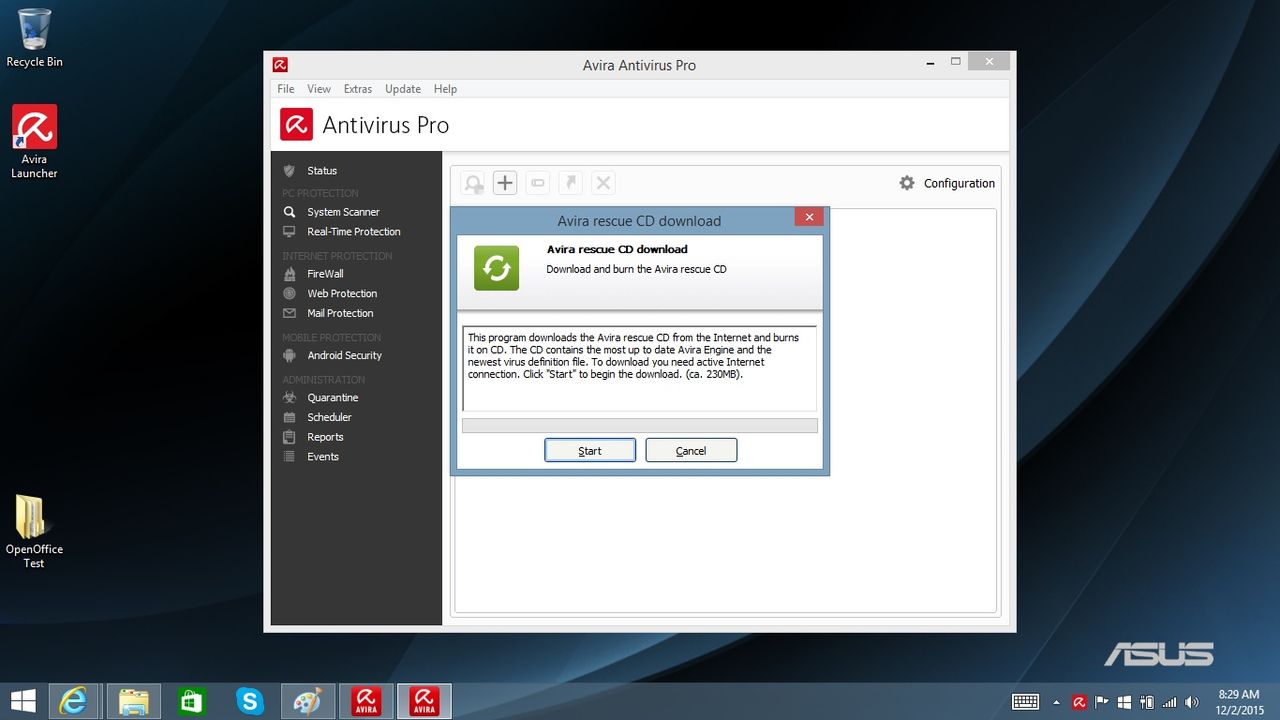Open Quarantine in the sidebar
This screenshot has width=1280, height=720.
332,398
